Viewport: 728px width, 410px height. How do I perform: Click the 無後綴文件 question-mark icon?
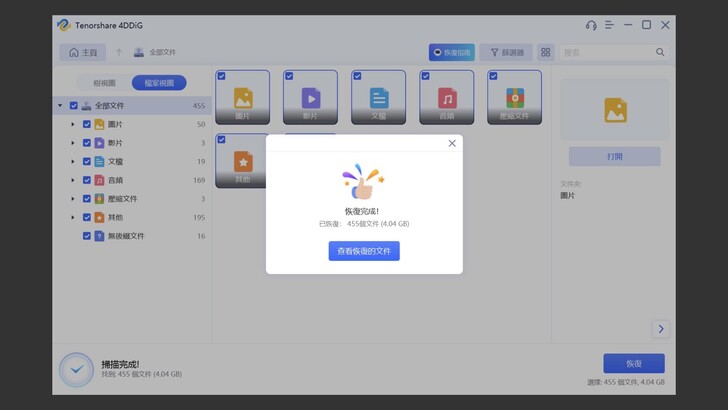[x=99, y=236]
